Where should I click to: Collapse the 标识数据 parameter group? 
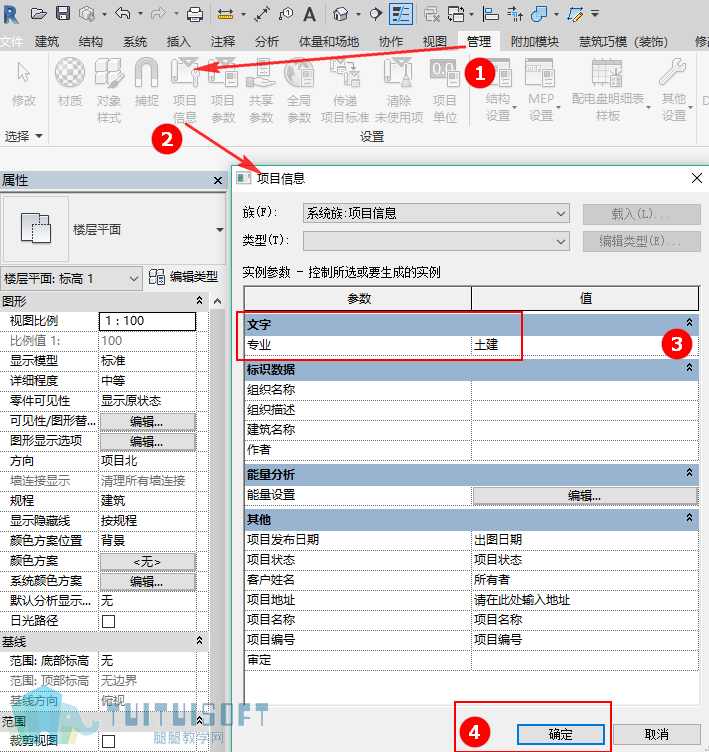click(689, 367)
